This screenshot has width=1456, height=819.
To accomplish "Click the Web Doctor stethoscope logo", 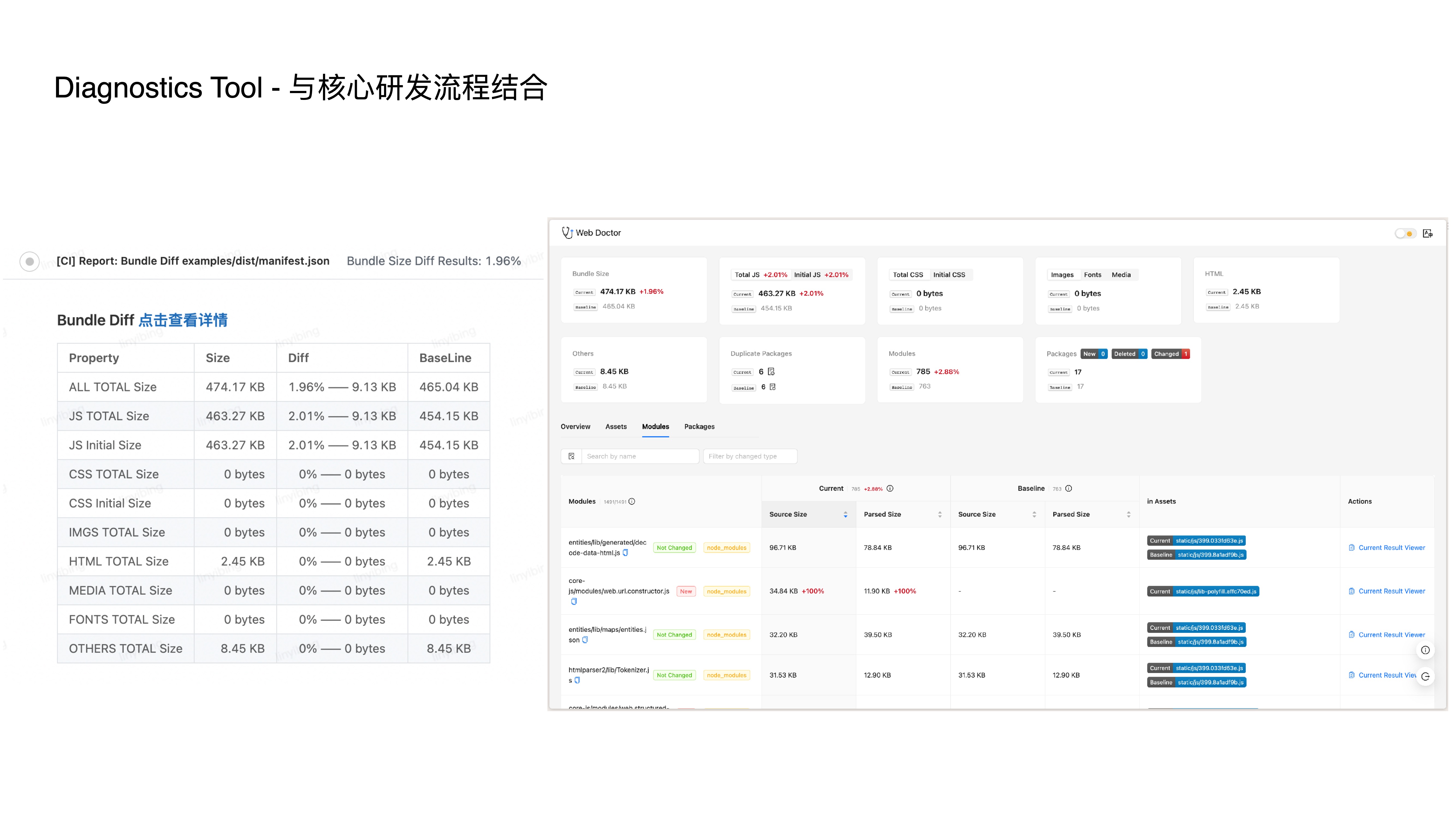I will click(x=567, y=233).
